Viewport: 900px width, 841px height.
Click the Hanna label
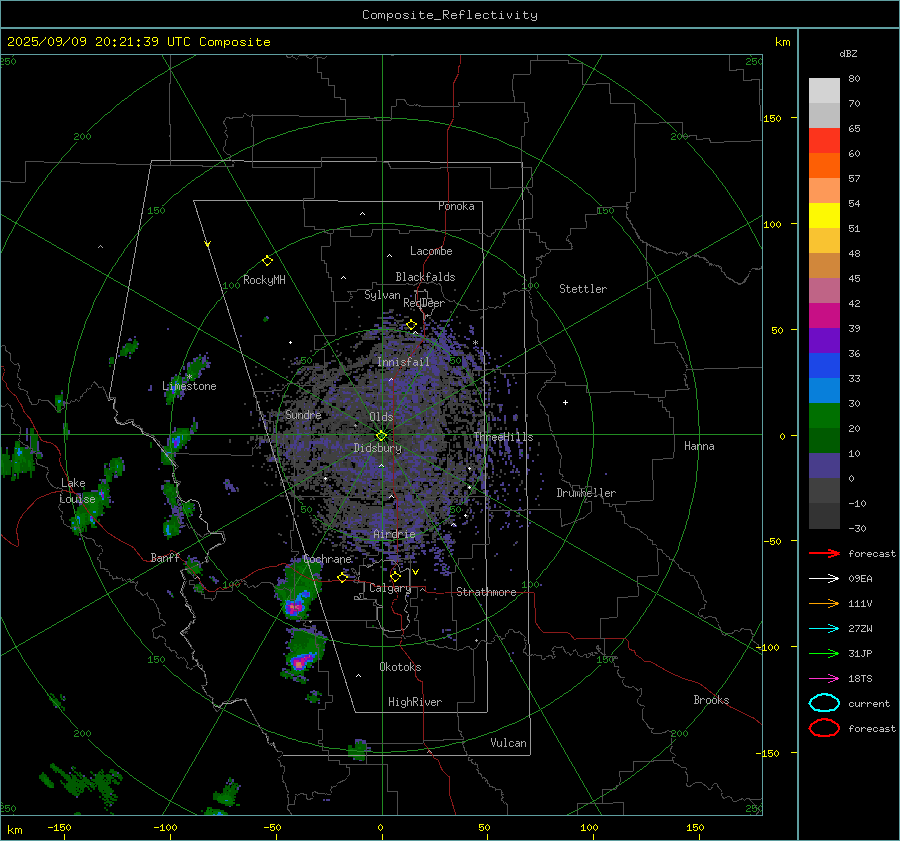[x=699, y=446]
